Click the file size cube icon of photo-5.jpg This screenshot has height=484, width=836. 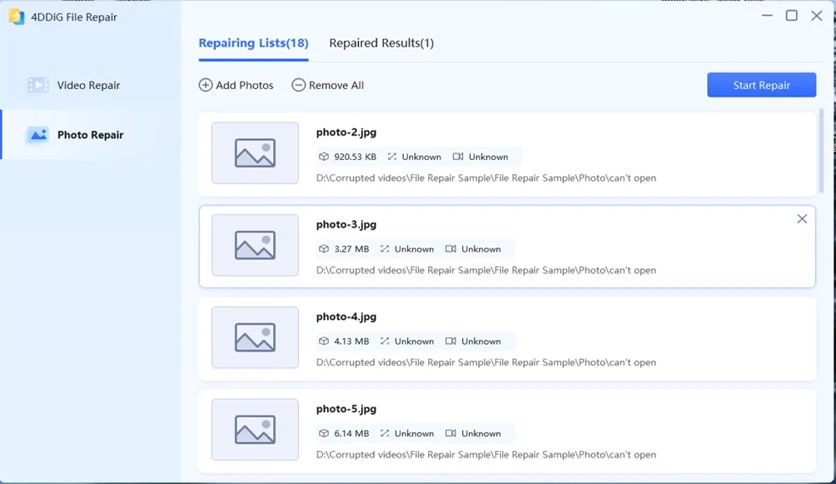pyautogui.click(x=324, y=433)
